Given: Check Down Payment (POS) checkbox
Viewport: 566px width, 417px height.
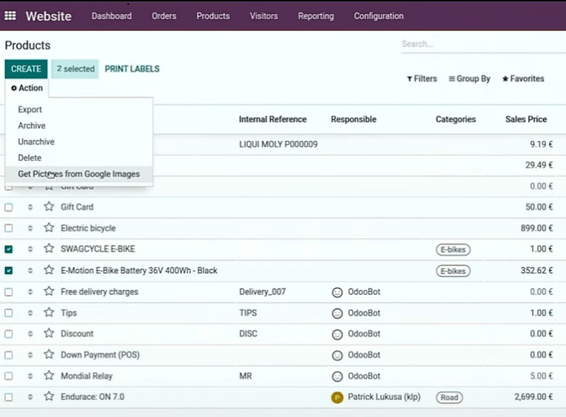Looking at the screenshot, I should pyautogui.click(x=9, y=355).
